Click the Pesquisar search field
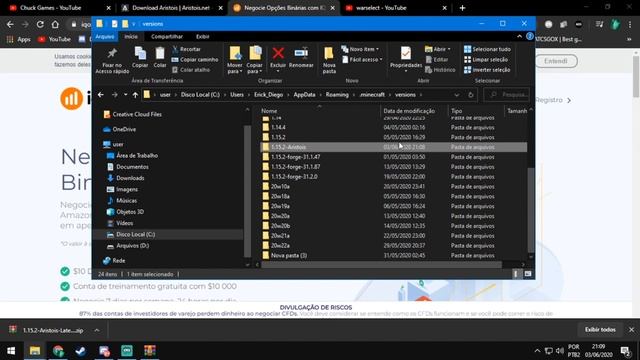The image size is (640, 360). [507, 95]
